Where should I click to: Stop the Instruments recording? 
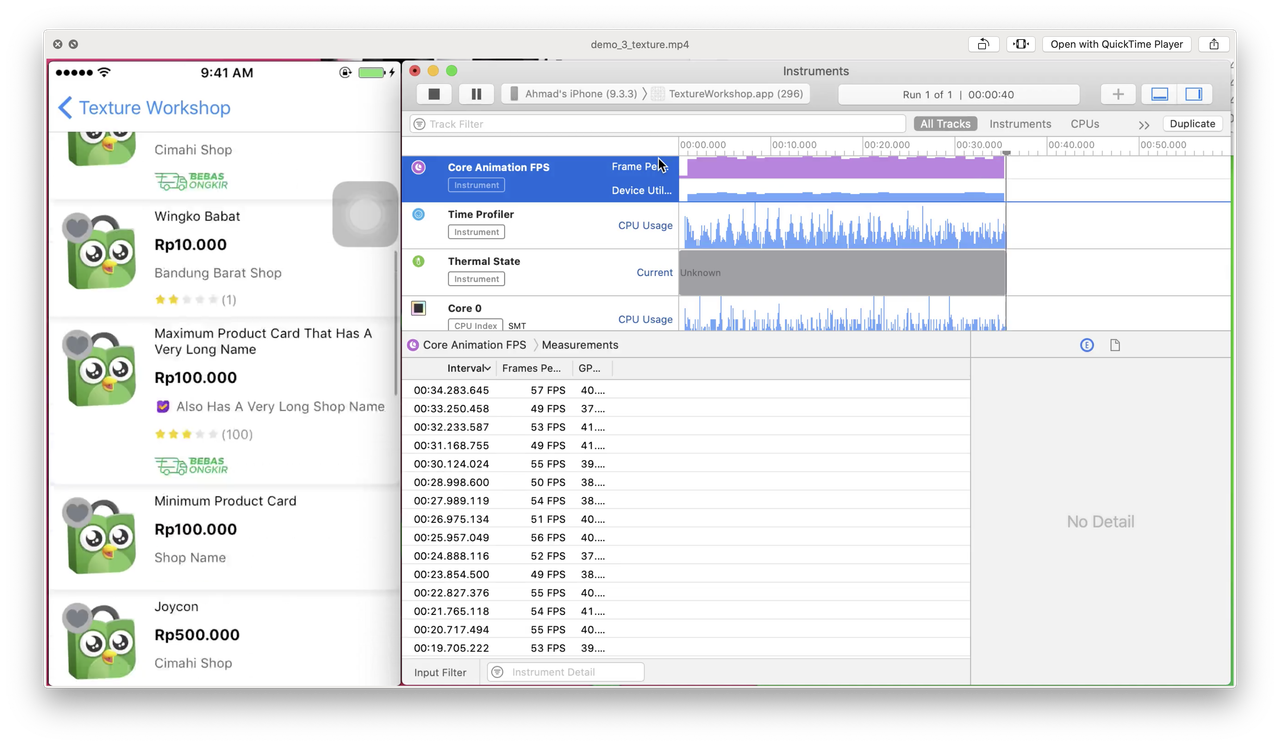coord(434,94)
